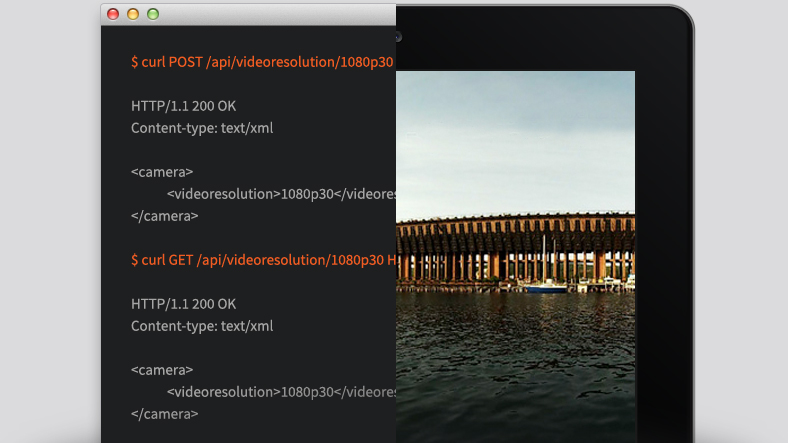
Task: Click the green maximize button
Action: (153, 14)
